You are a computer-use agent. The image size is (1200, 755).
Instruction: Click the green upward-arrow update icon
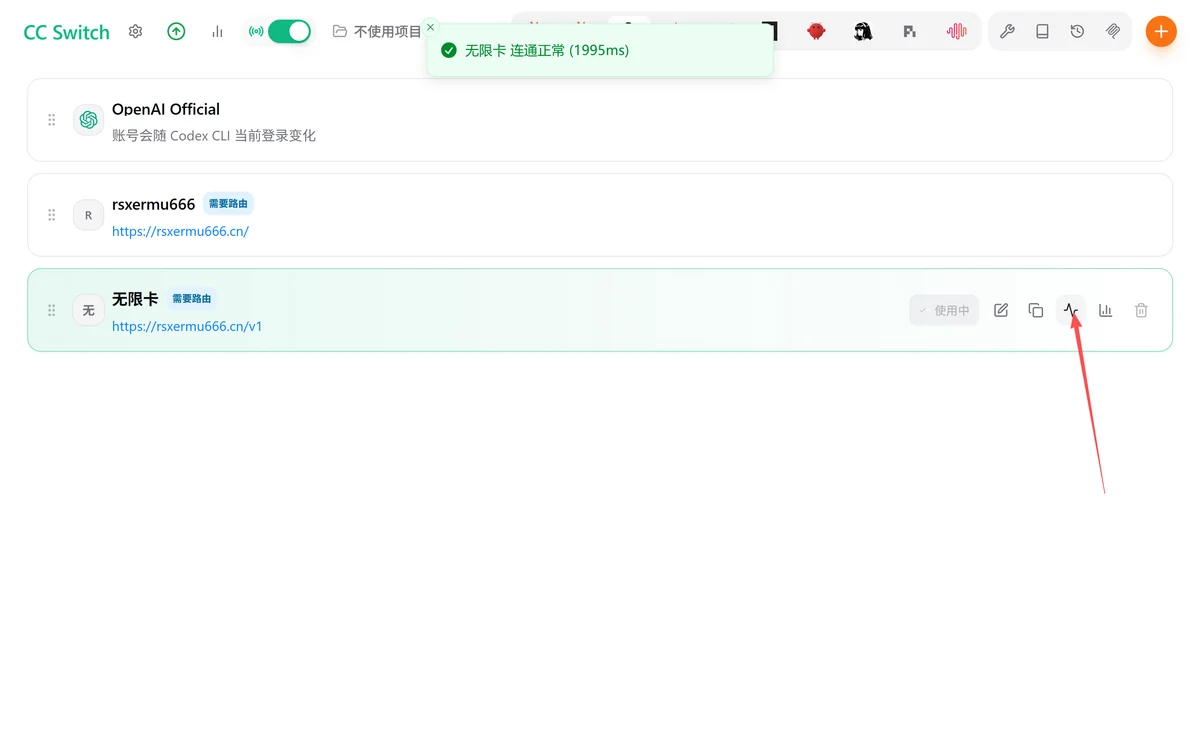[176, 31]
